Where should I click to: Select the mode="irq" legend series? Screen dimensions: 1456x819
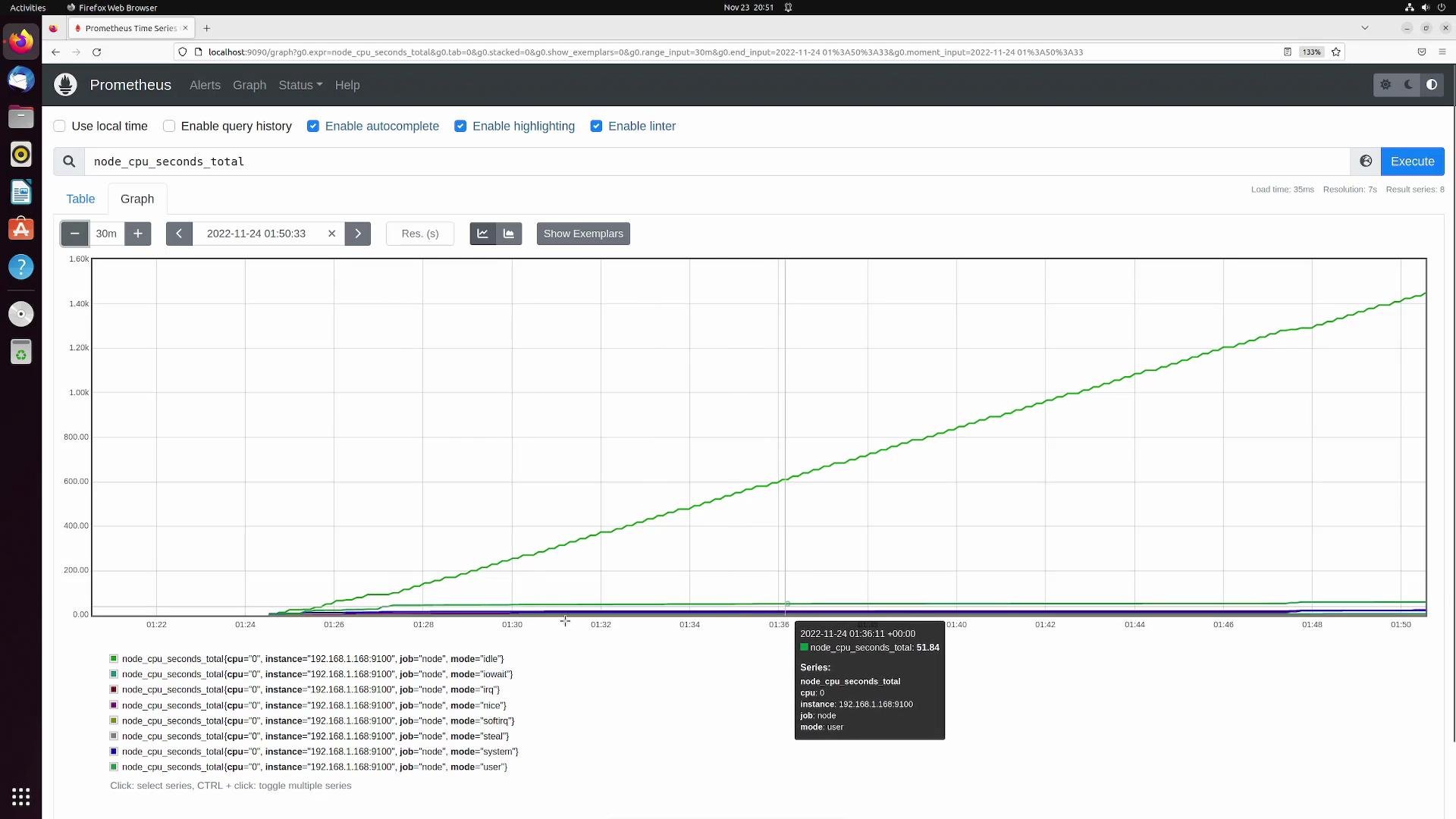tap(305, 690)
